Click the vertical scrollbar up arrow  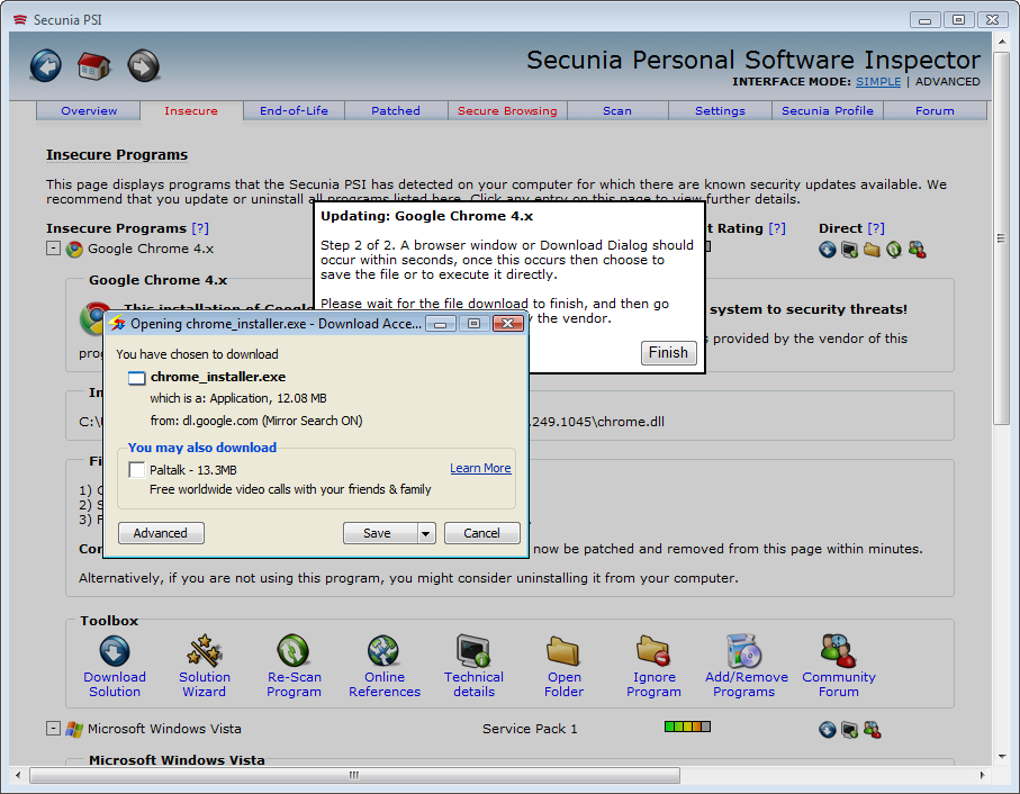point(1002,42)
